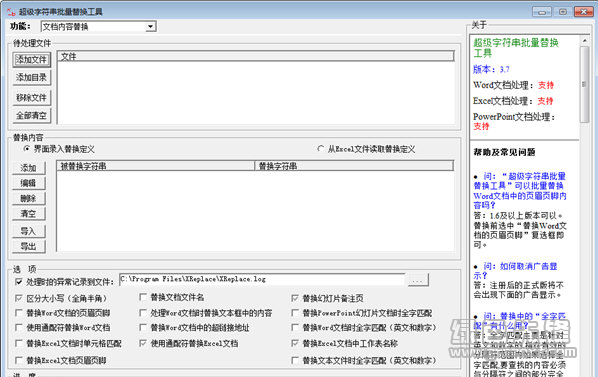Click the green 超级字符串批量替换工具 heading

click(516, 48)
